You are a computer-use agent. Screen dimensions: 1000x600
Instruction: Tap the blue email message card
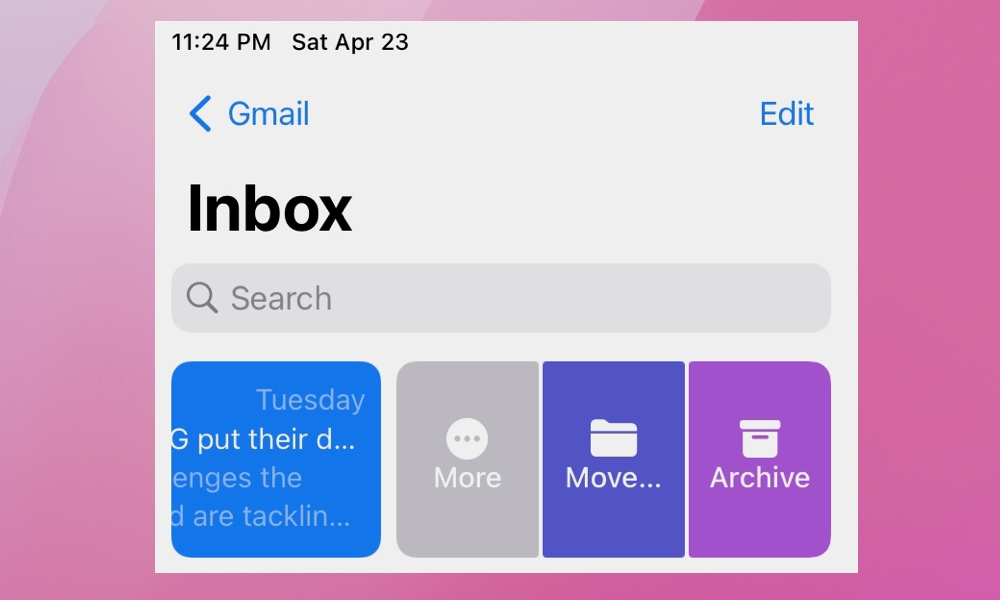tap(276, 458)
